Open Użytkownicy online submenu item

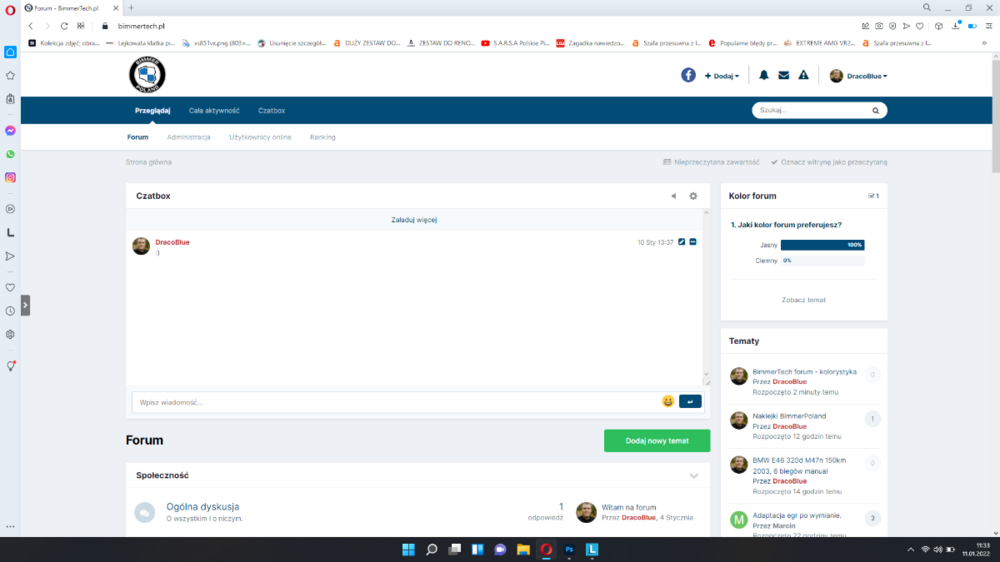(260, 137)
